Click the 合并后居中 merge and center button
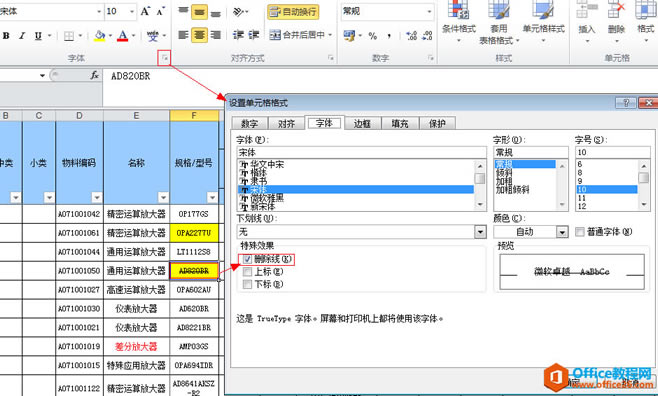 [300, 35]
